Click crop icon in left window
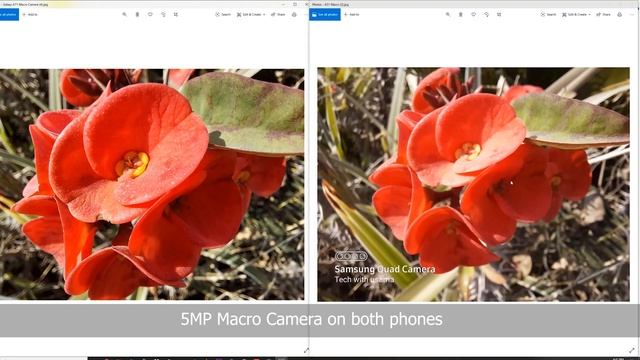 [176, 14]
